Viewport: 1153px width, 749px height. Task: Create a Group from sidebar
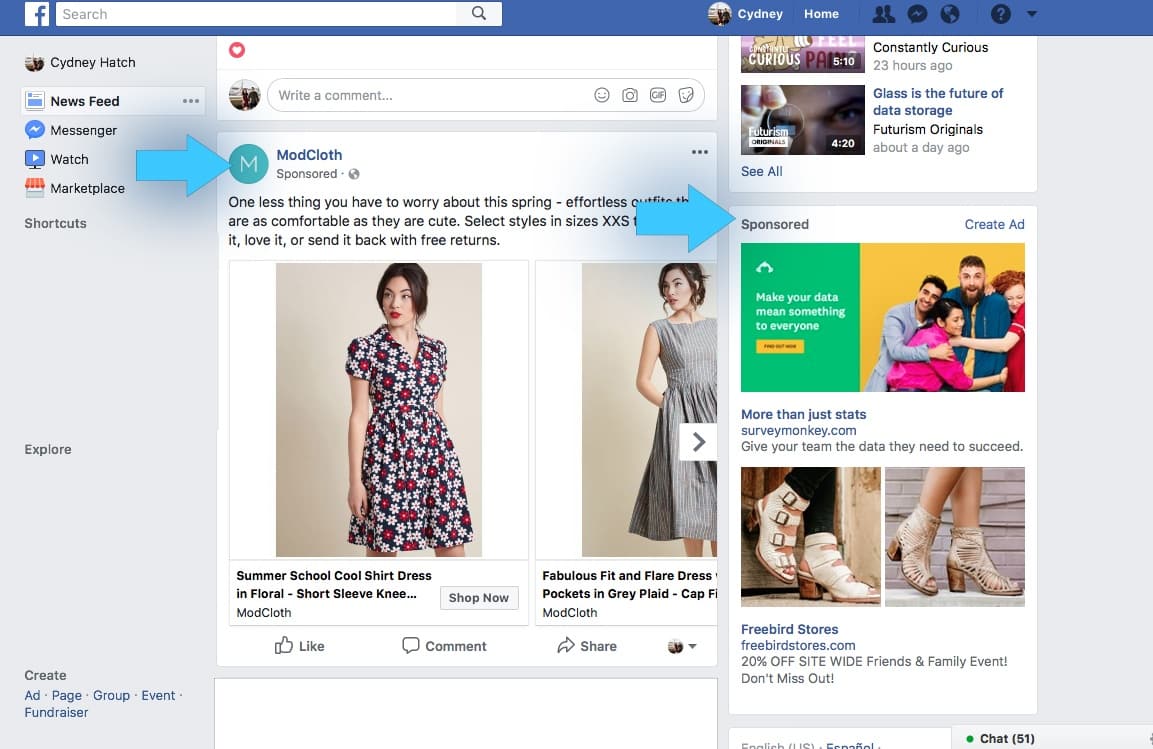click(x=111, y=695)
